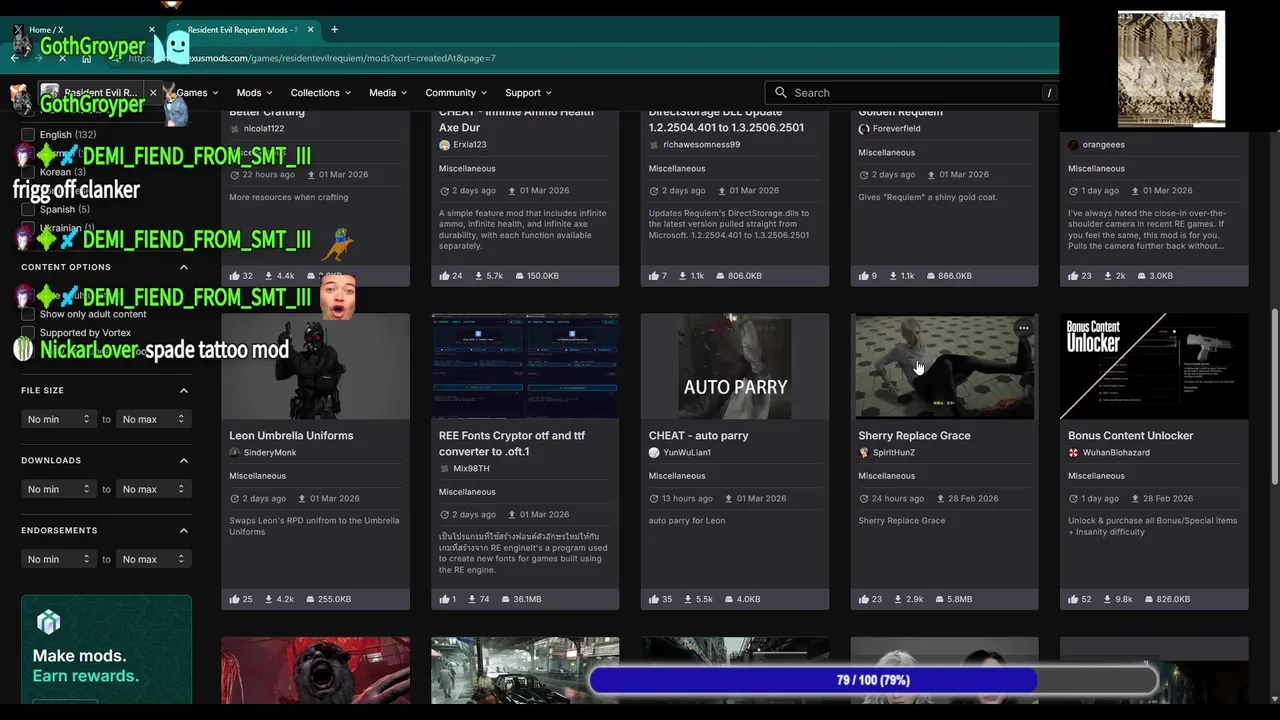This screenshot has width=1280, height=720.
Task: Open the REE Fonts Cryptor converter mod title
Action: point(512,443)
